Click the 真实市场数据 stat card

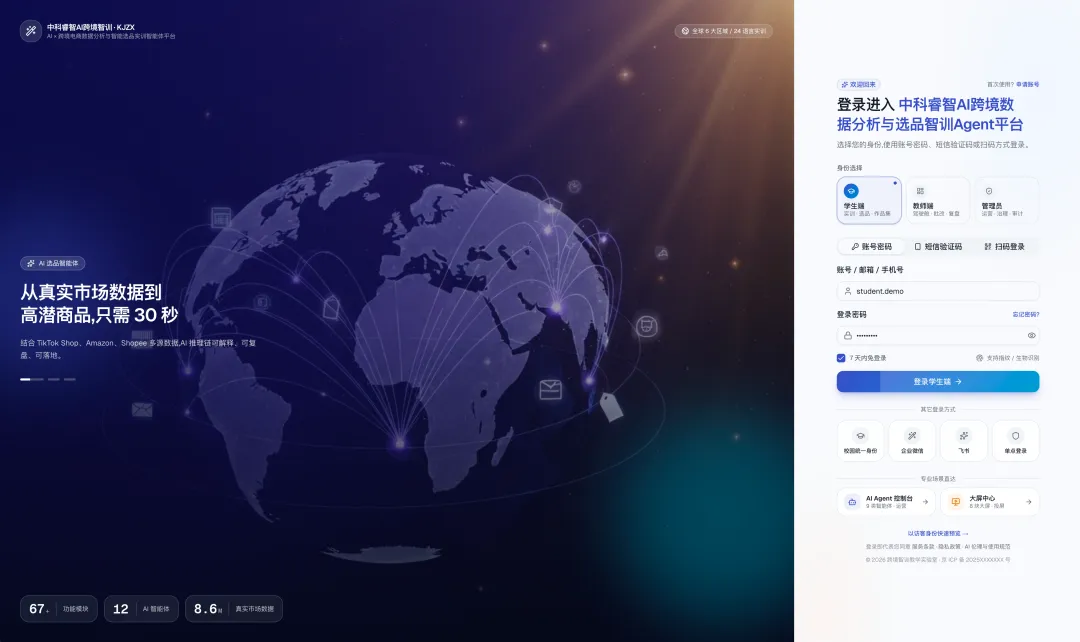[233, 609]
